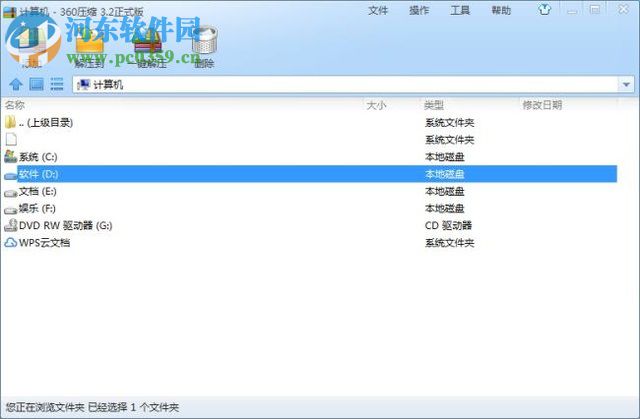The image size is (640, 419).
Task: Open the 工具 menu
Action: (x=460, y=10)
